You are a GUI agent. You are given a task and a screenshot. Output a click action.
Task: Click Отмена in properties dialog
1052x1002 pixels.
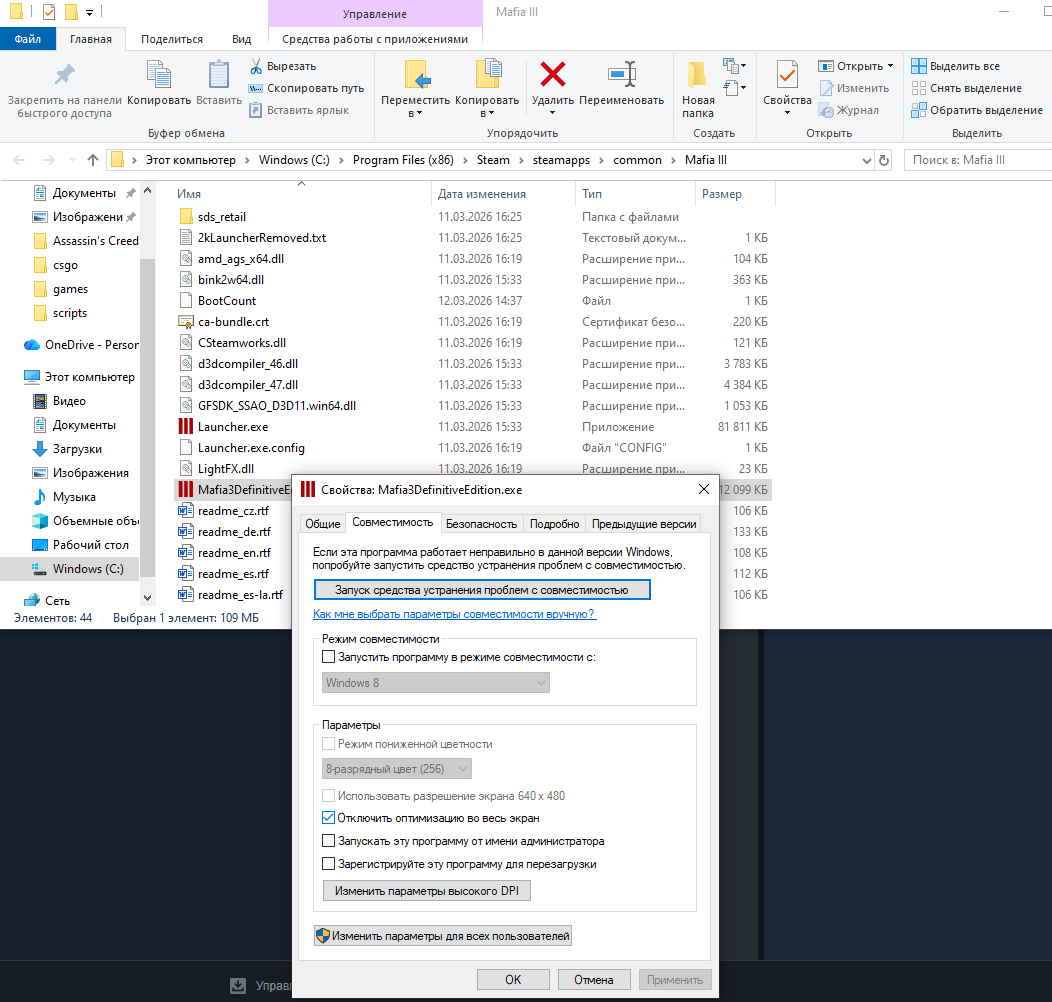[x=594, y=979]
